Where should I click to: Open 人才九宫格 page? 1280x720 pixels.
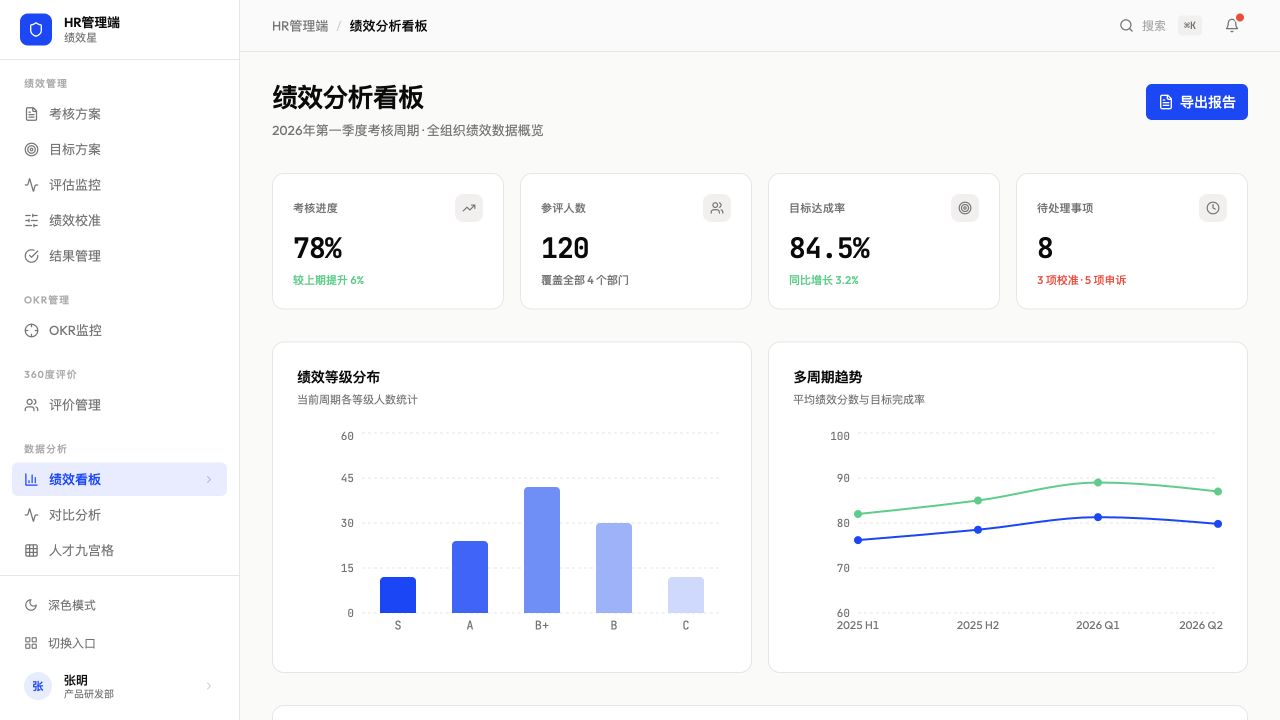point(120,550)
